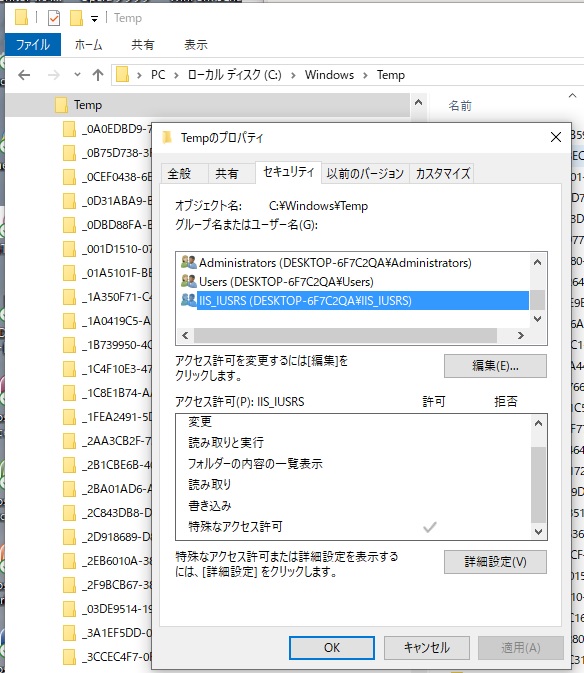Select the _0DBD88FA folder in the tree
This screenshot has height=673, width=584.
click(107, 225)
